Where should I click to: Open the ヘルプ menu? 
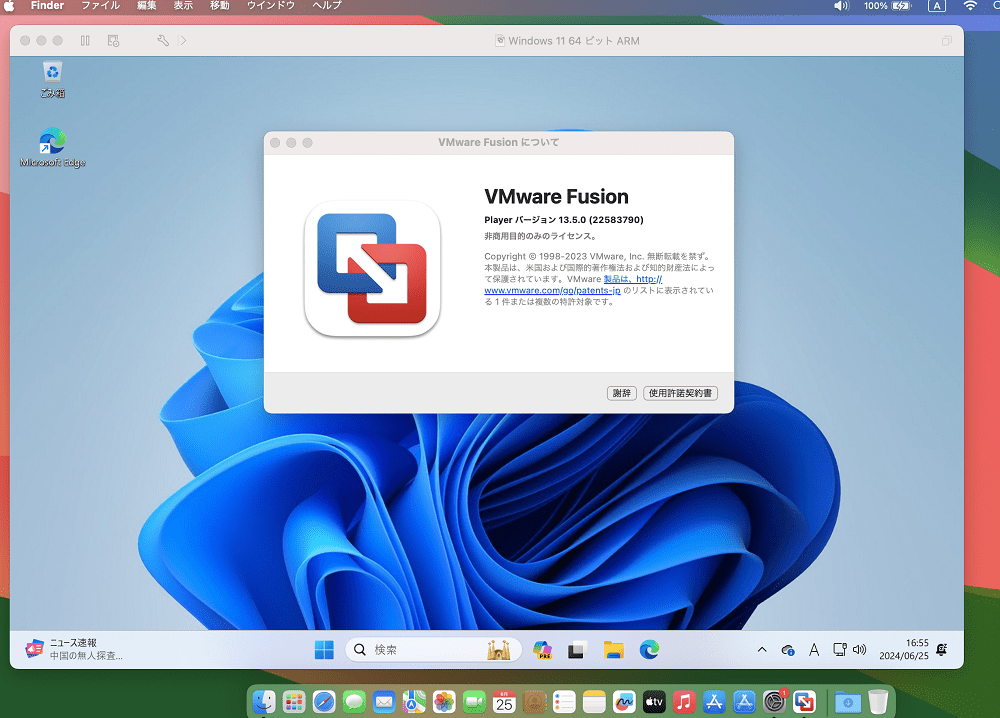(327, 6)
